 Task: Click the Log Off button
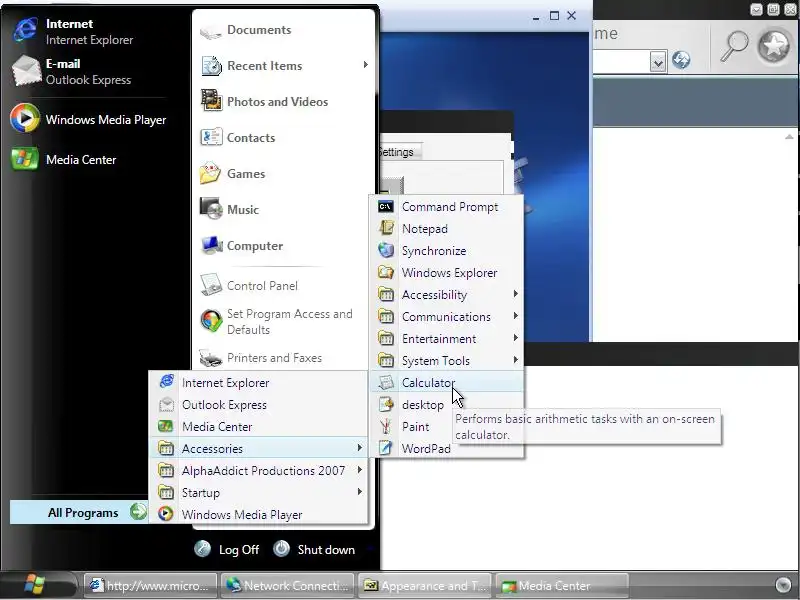coord(227,549)
